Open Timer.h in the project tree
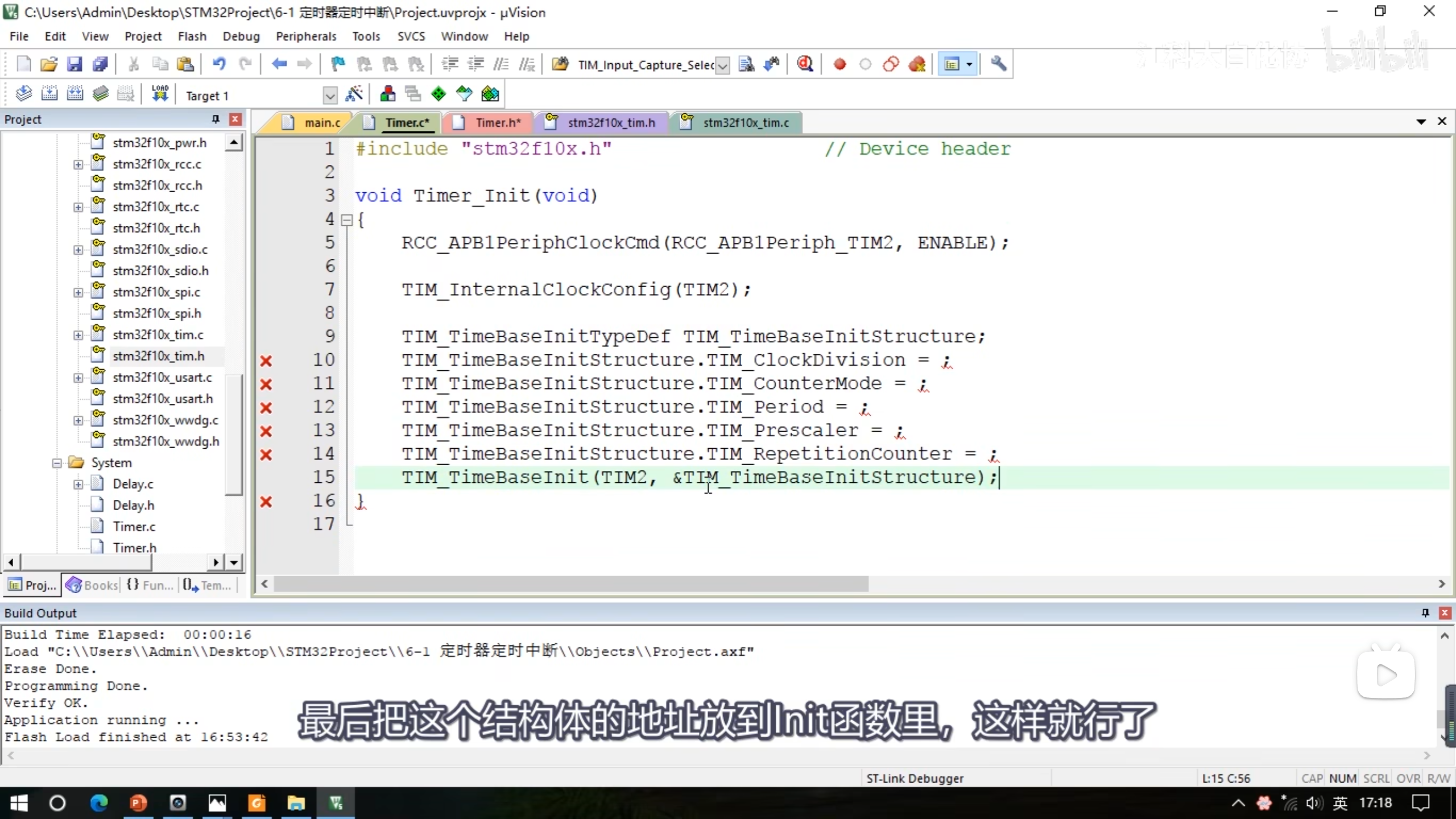Screen dimensions: 1456x819 [x=134, y=547]
